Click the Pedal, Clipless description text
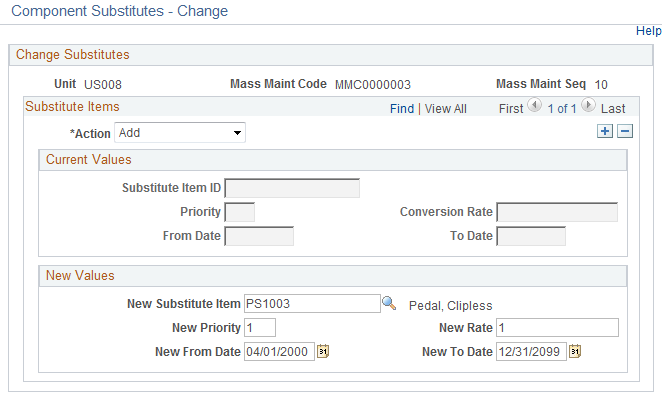 450,305
